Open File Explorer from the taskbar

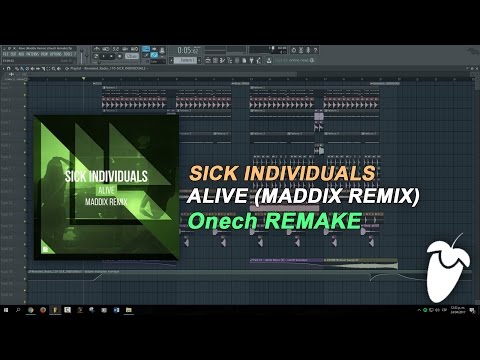pyautogui.click(x=129, y=310)
